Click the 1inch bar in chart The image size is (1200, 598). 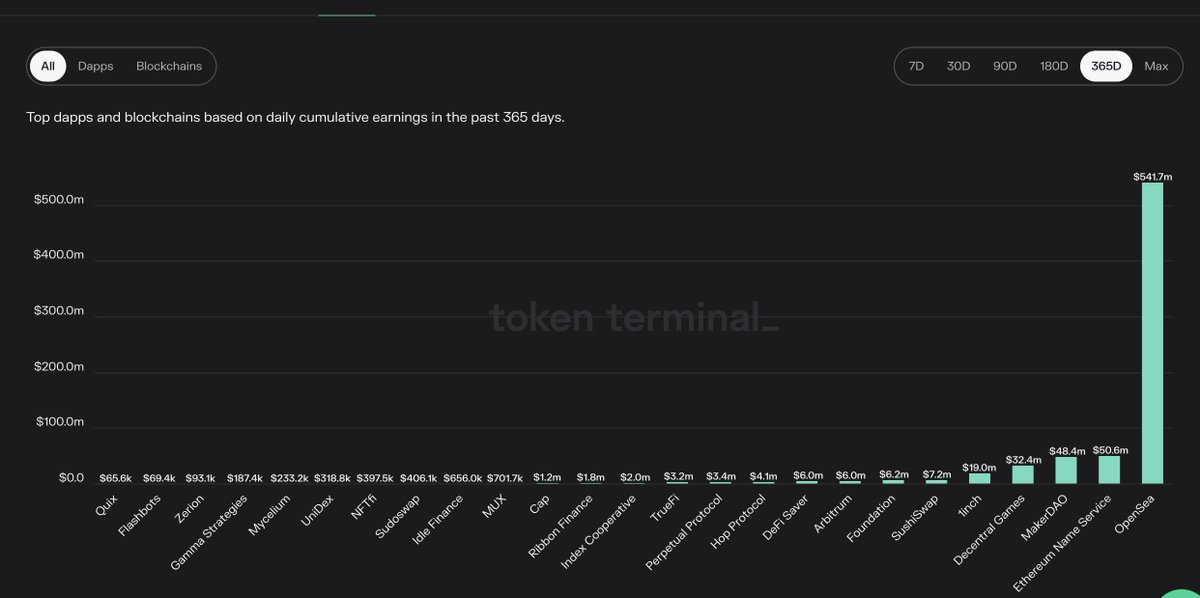pos(980,479)
